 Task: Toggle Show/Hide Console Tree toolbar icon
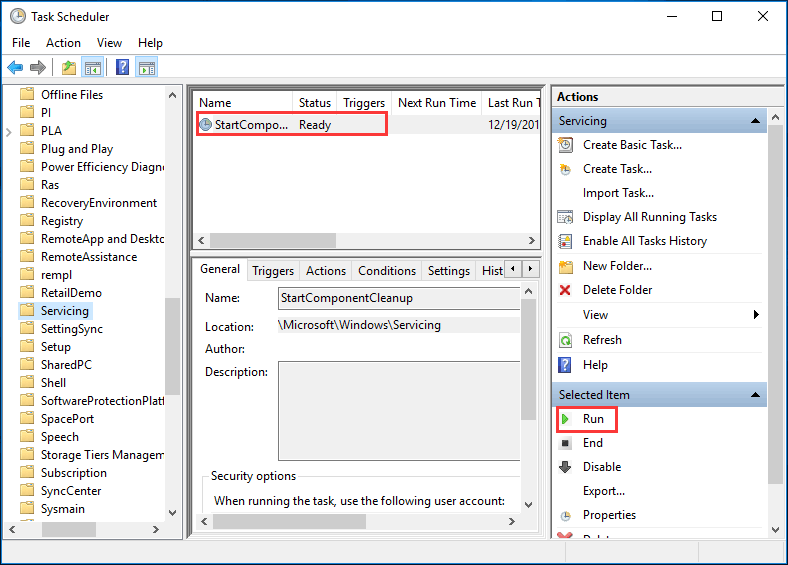[93, 67]
